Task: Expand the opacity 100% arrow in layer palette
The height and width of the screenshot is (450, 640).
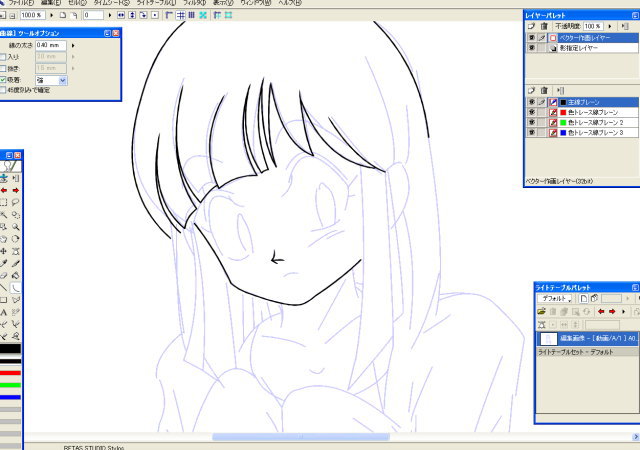Action: 611,26
